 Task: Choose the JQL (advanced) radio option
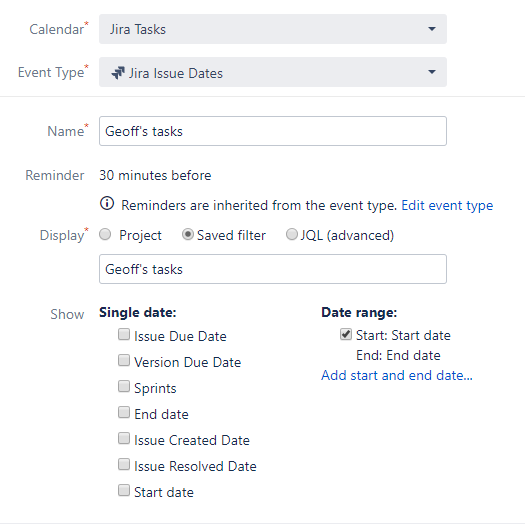pyautogui.click(x=292, y=234)
